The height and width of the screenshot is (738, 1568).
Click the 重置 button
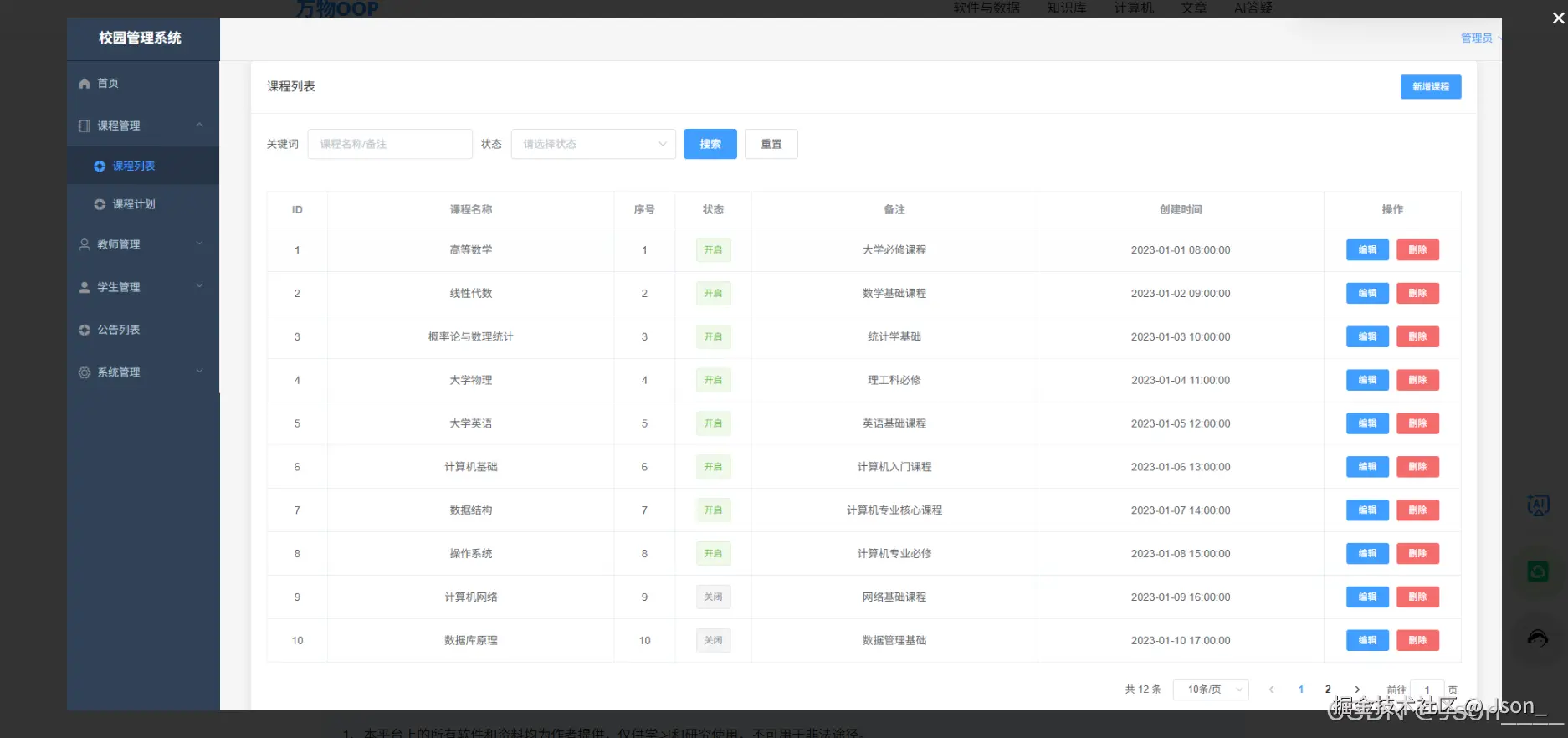771,144
